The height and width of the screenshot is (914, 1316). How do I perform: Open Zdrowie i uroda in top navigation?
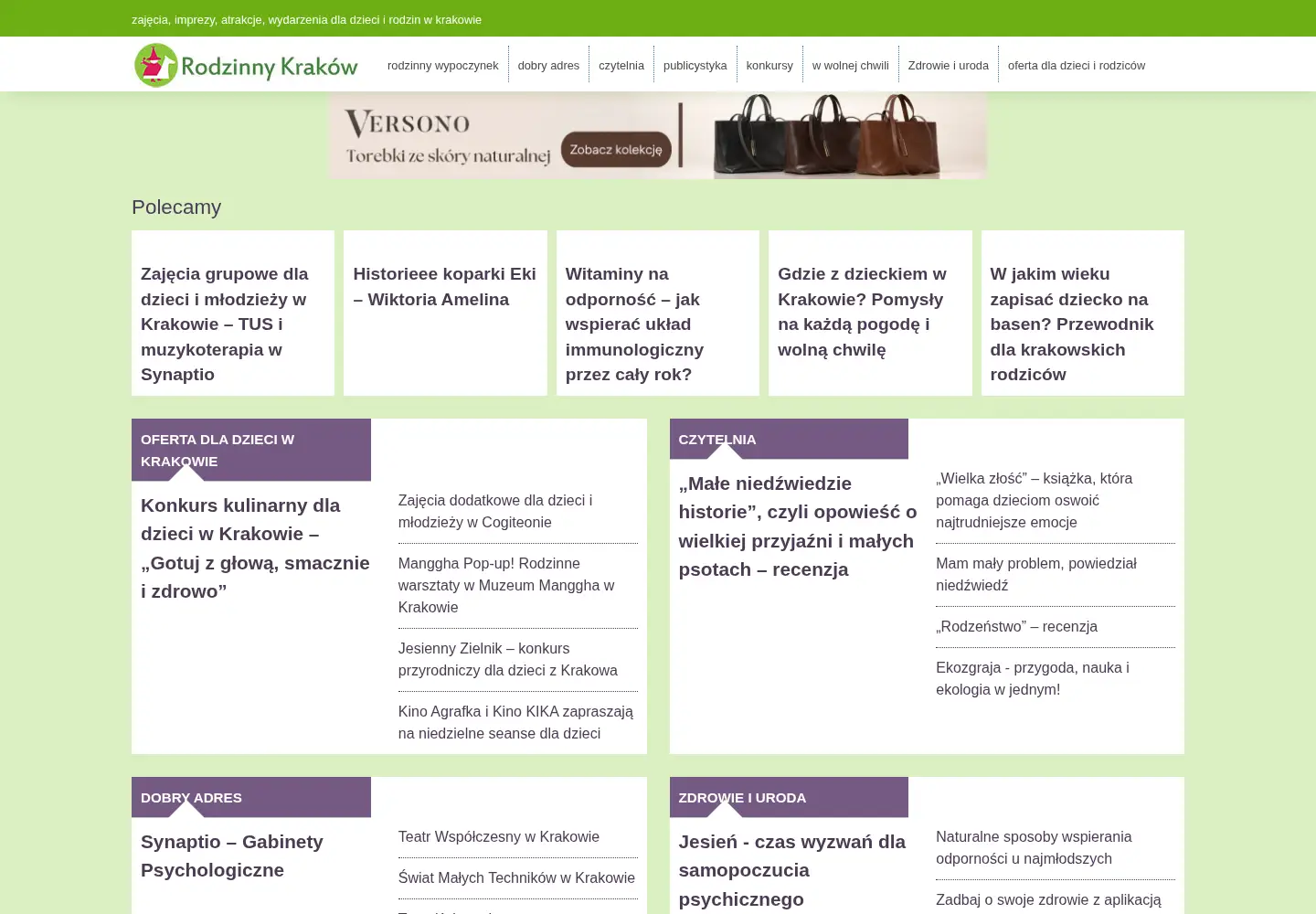(x=949, y=65)
